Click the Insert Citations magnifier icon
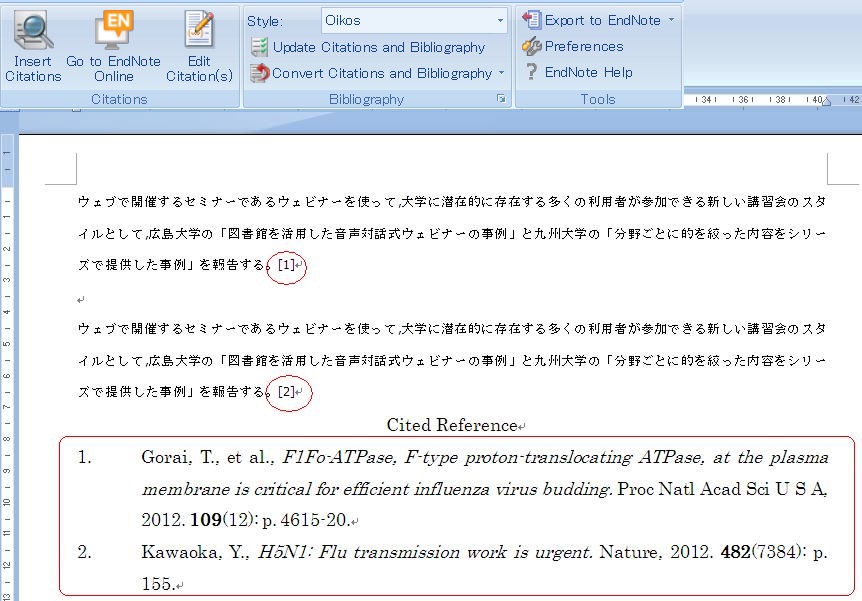 (33, 30)
